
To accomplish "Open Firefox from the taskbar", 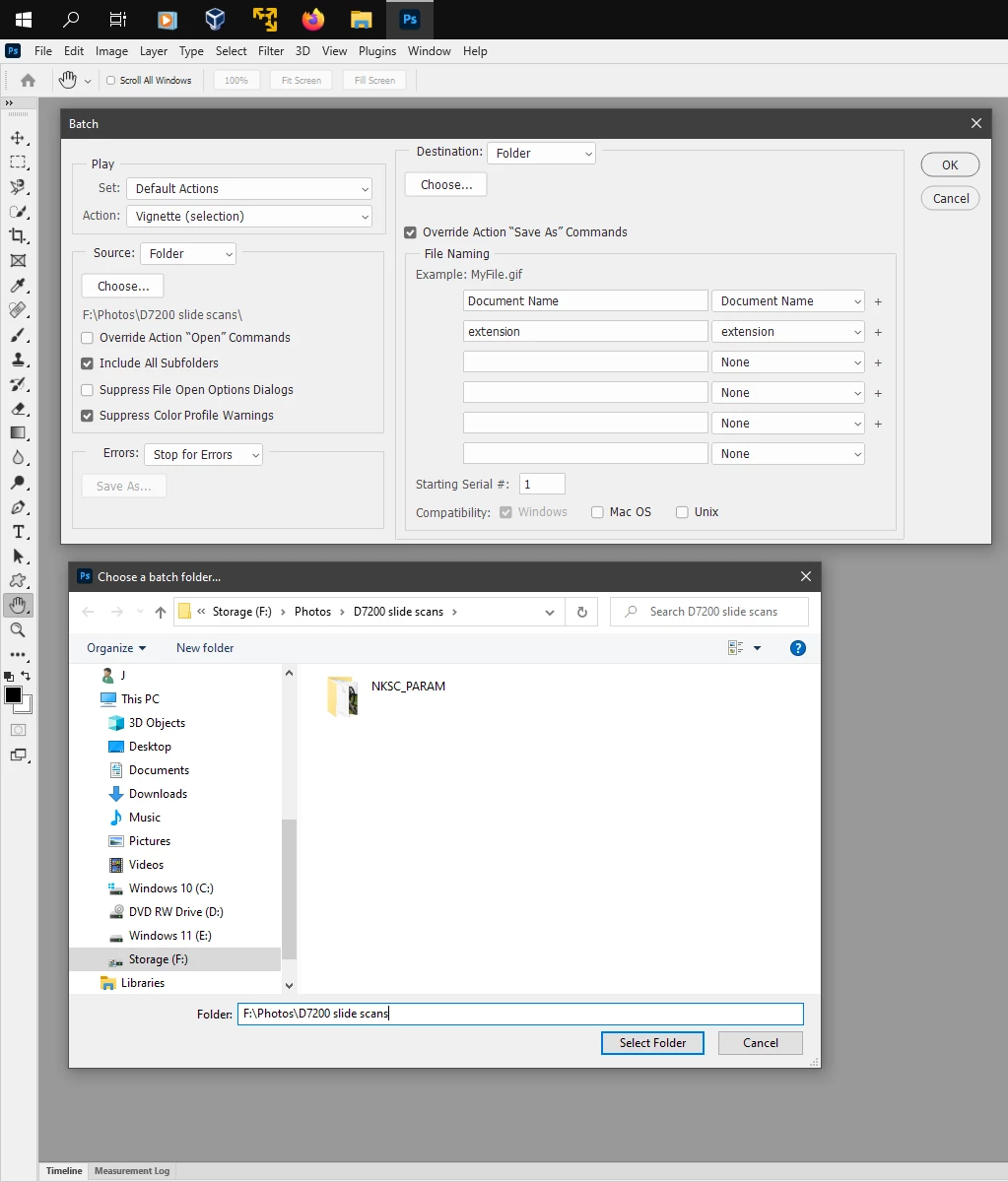I will tap(313, 19).
